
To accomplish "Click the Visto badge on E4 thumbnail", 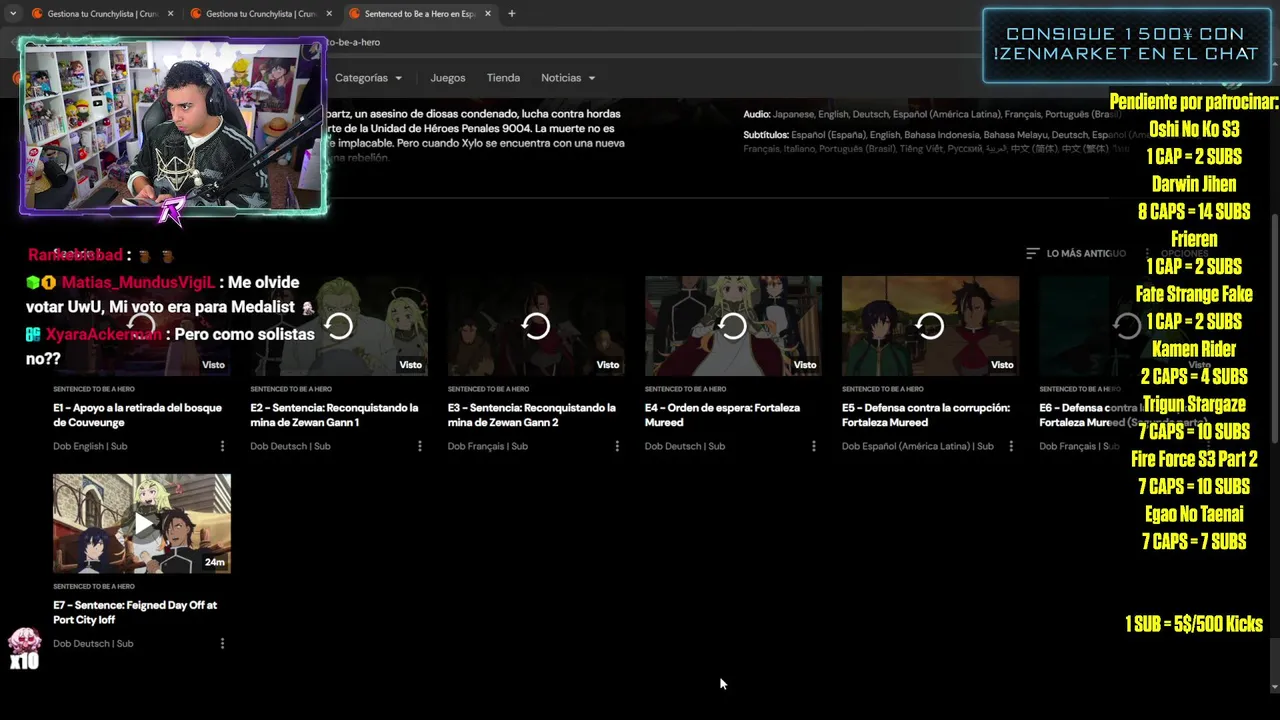I will (805, 365).
